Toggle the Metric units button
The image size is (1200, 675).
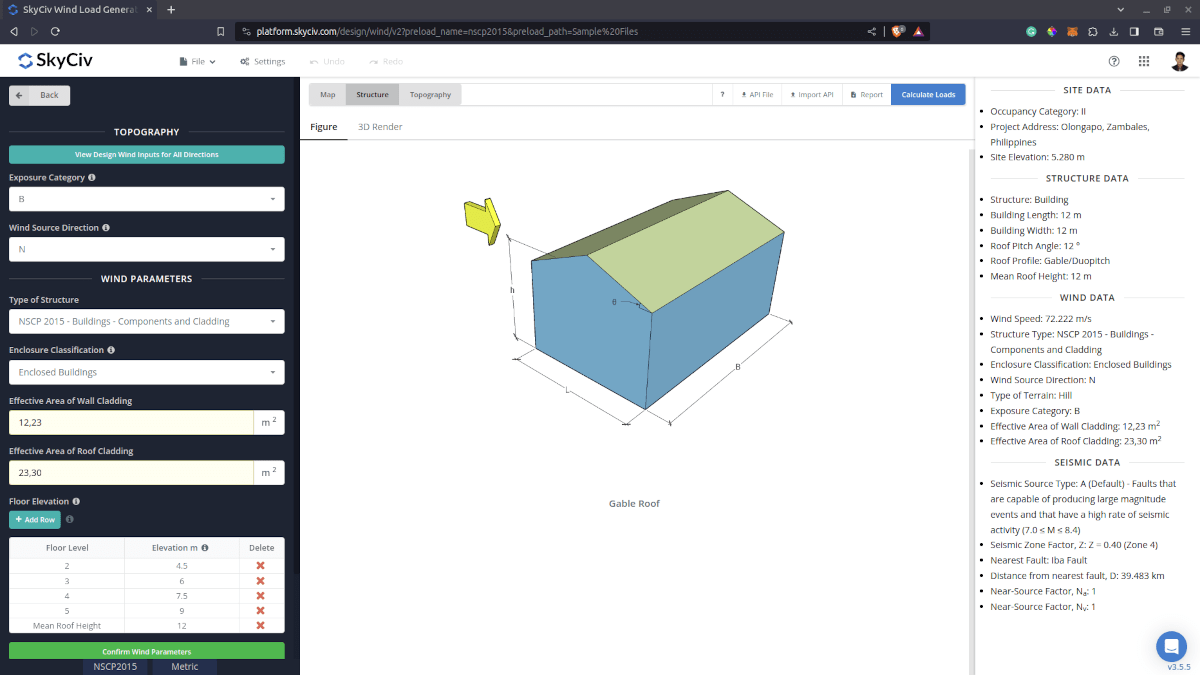click(x=185, y=666)
